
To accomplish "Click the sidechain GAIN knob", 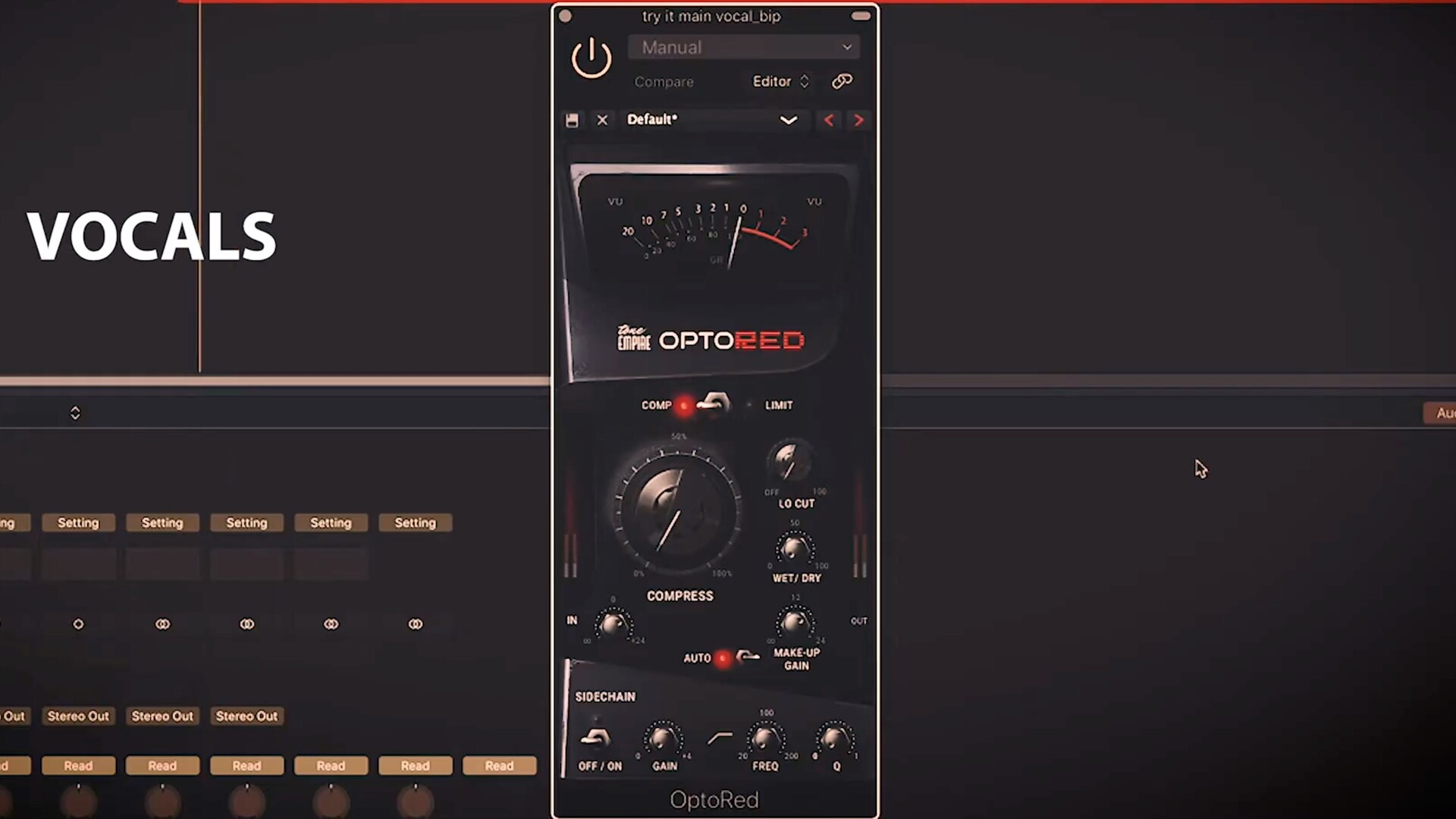I will 663,738.
